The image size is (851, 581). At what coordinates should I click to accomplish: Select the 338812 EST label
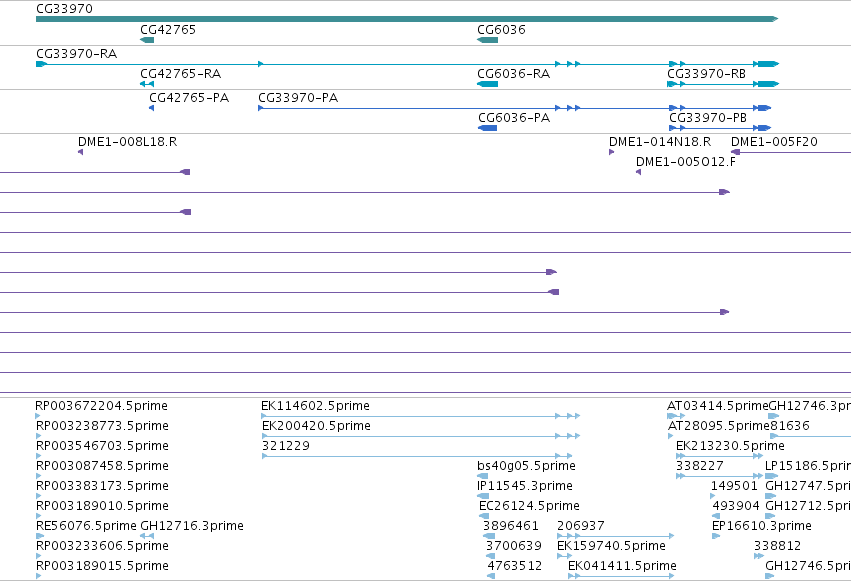(x=777, y=546)
